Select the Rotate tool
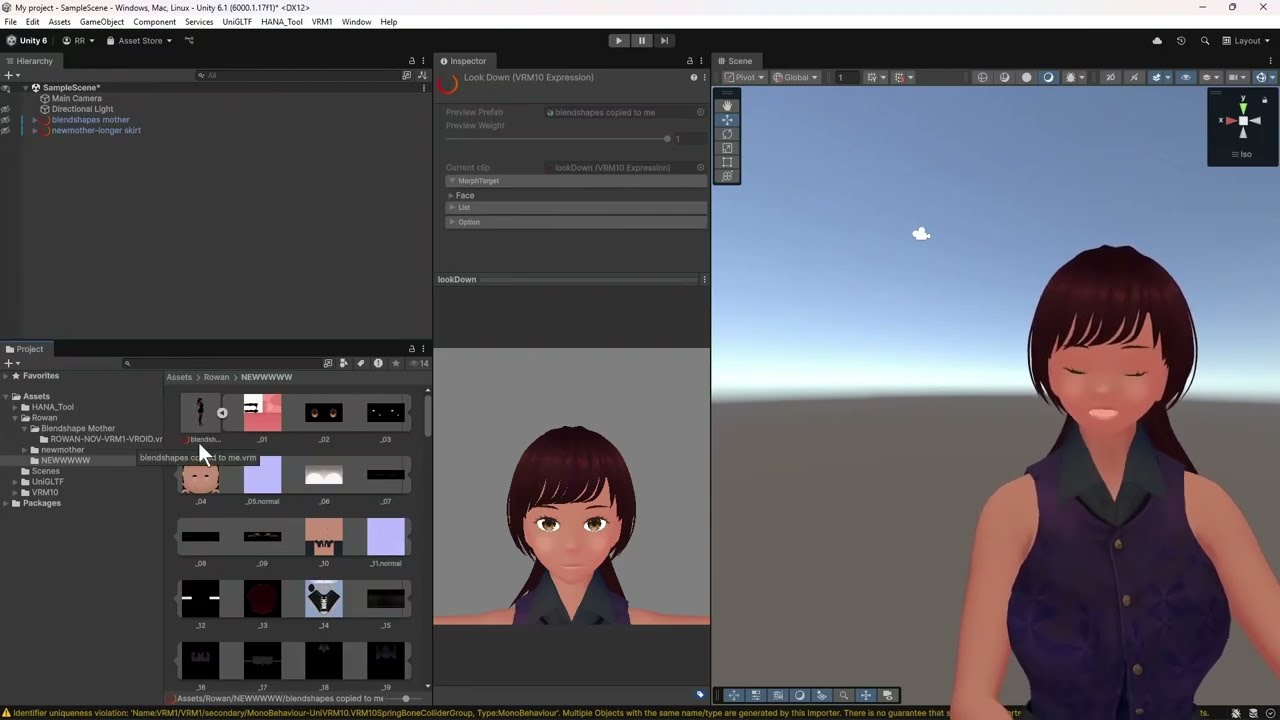The height and width of the screenshot is (720, 1280). pos(727,134)
